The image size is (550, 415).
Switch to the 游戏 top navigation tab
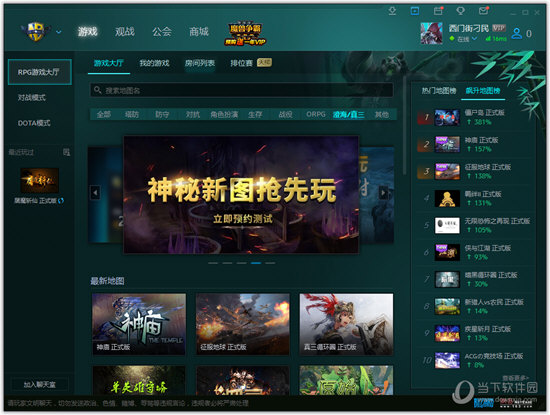88,32
